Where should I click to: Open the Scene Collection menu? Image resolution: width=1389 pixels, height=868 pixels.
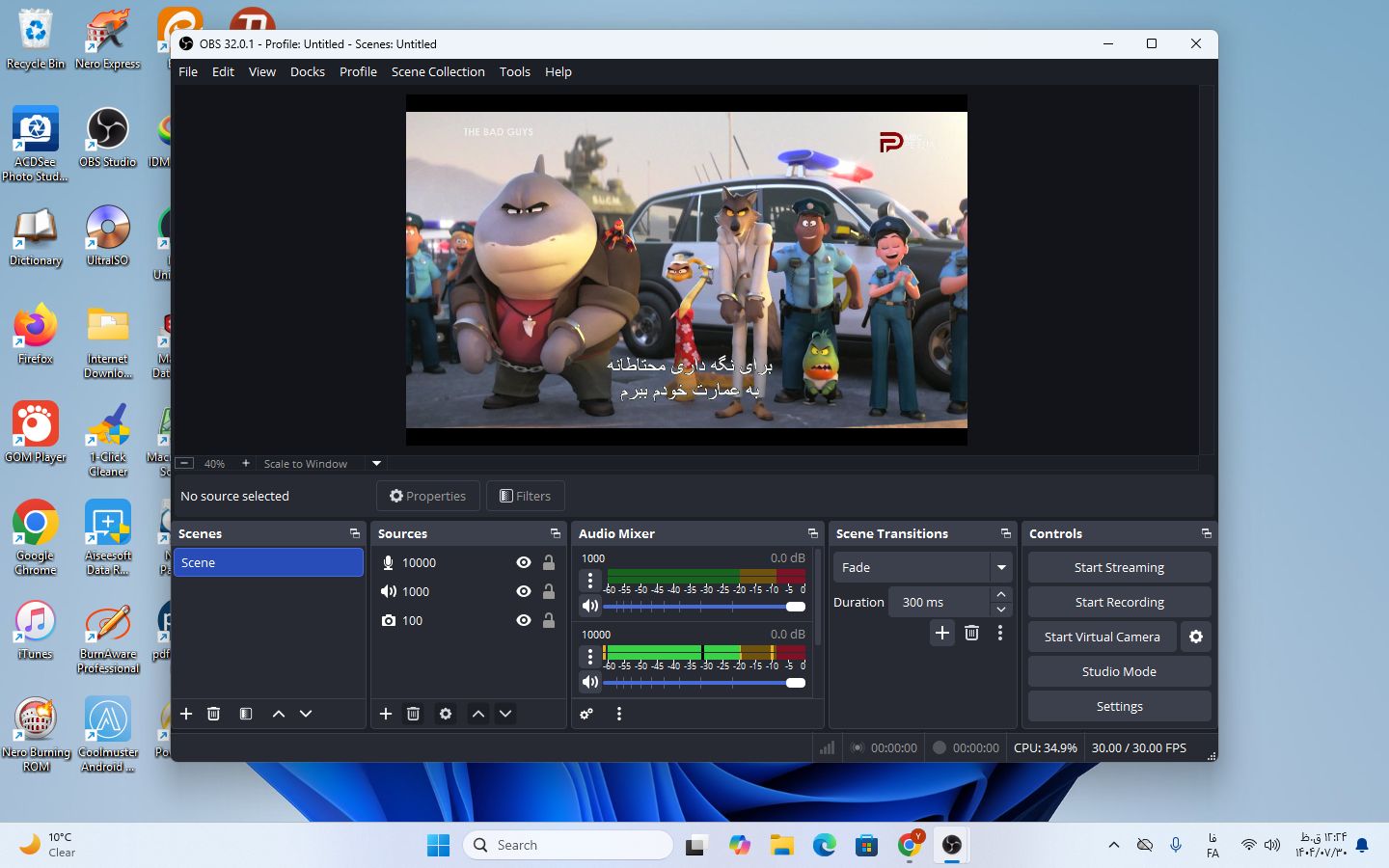438,71
